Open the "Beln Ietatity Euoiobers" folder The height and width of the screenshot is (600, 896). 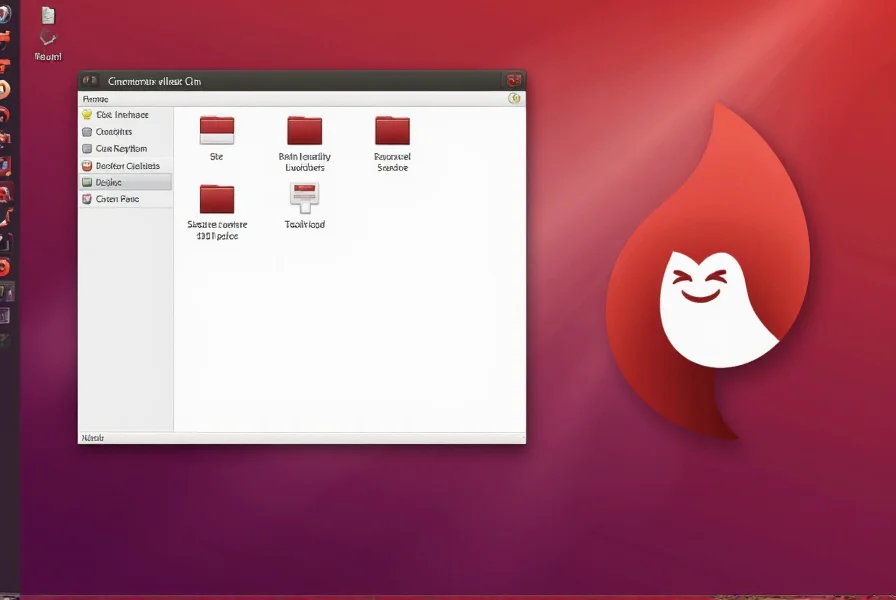tap(304, 131)
